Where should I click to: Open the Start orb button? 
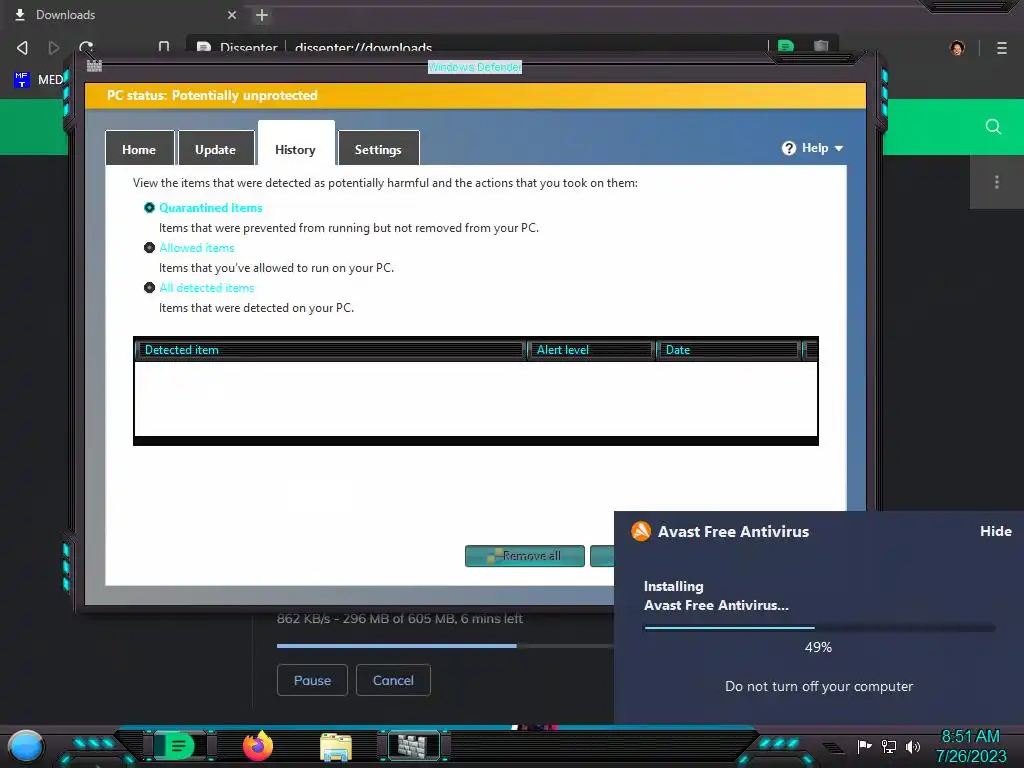click(x=26, y=746)
